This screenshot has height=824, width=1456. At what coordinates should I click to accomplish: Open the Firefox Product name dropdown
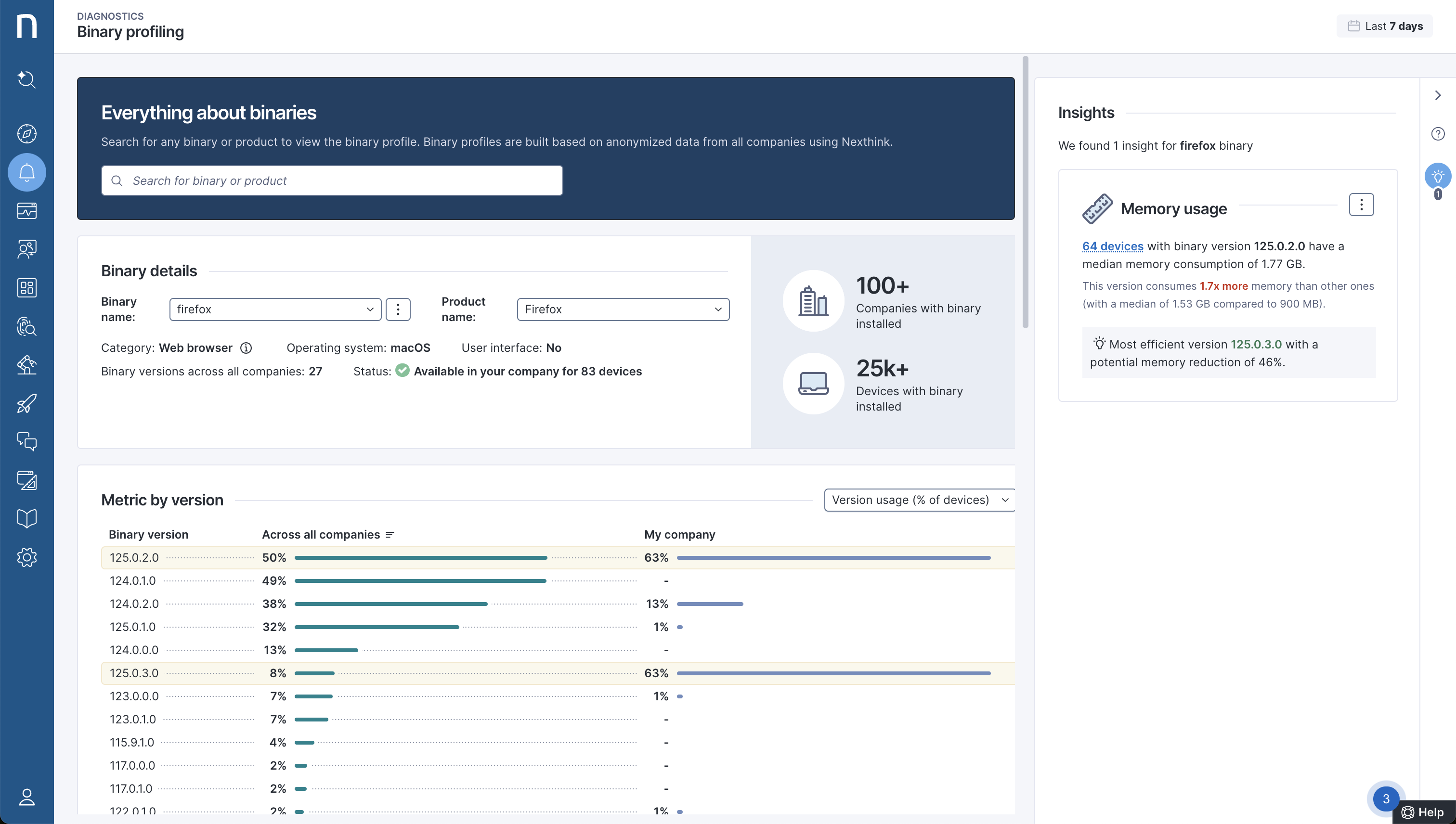pos(623,309)
